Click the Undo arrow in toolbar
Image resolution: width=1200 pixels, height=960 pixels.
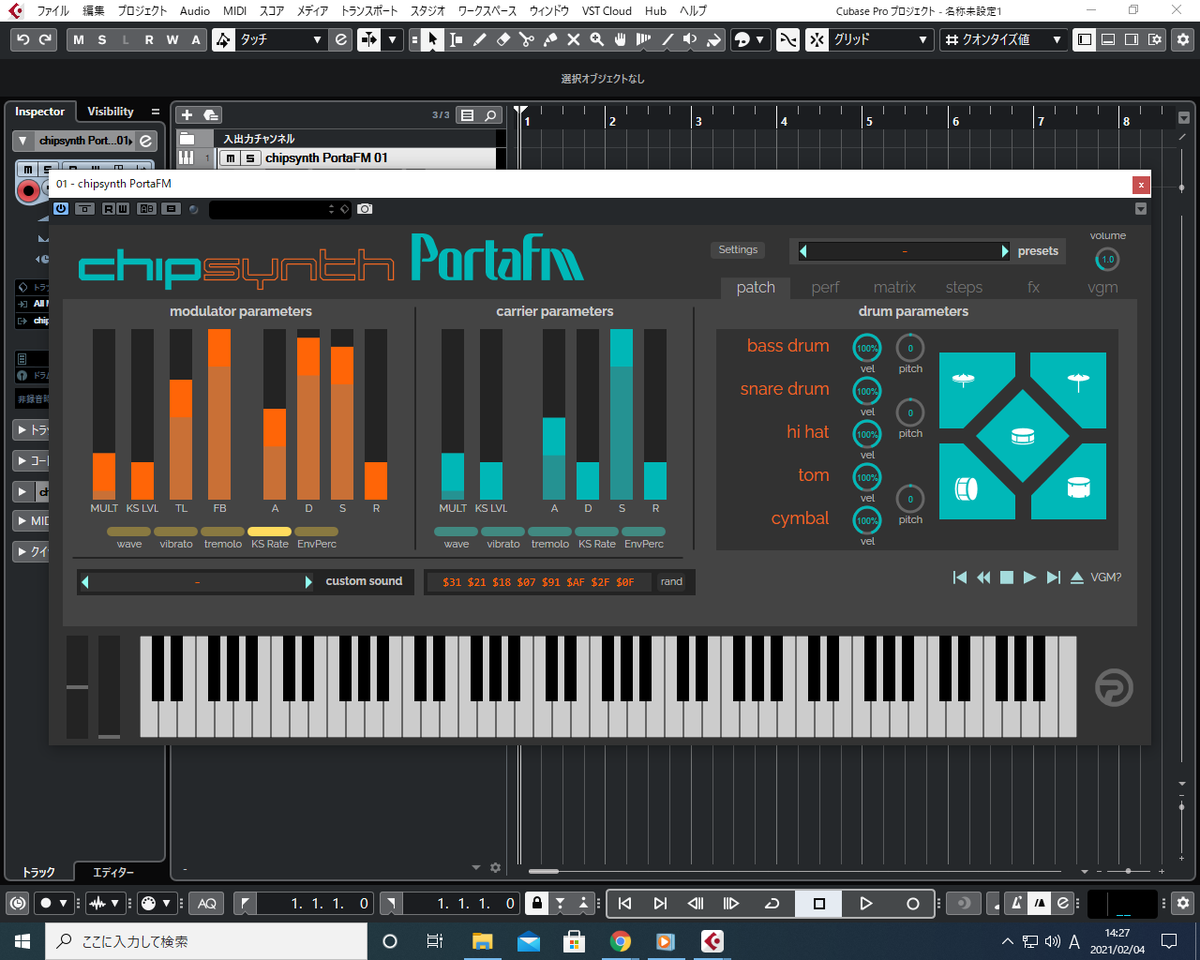click(x=23, y=40)
